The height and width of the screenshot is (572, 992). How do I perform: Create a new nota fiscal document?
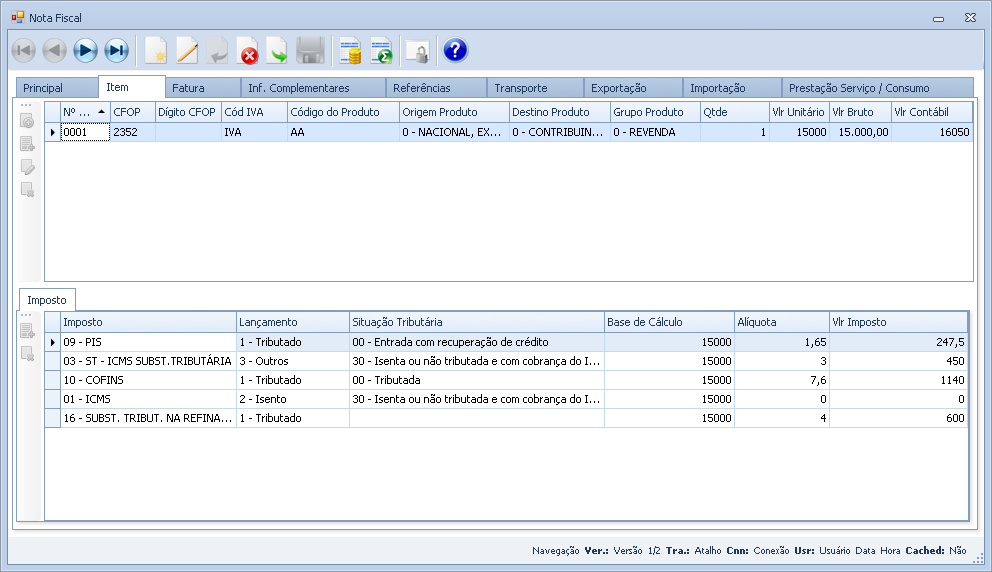click(156, 50)
